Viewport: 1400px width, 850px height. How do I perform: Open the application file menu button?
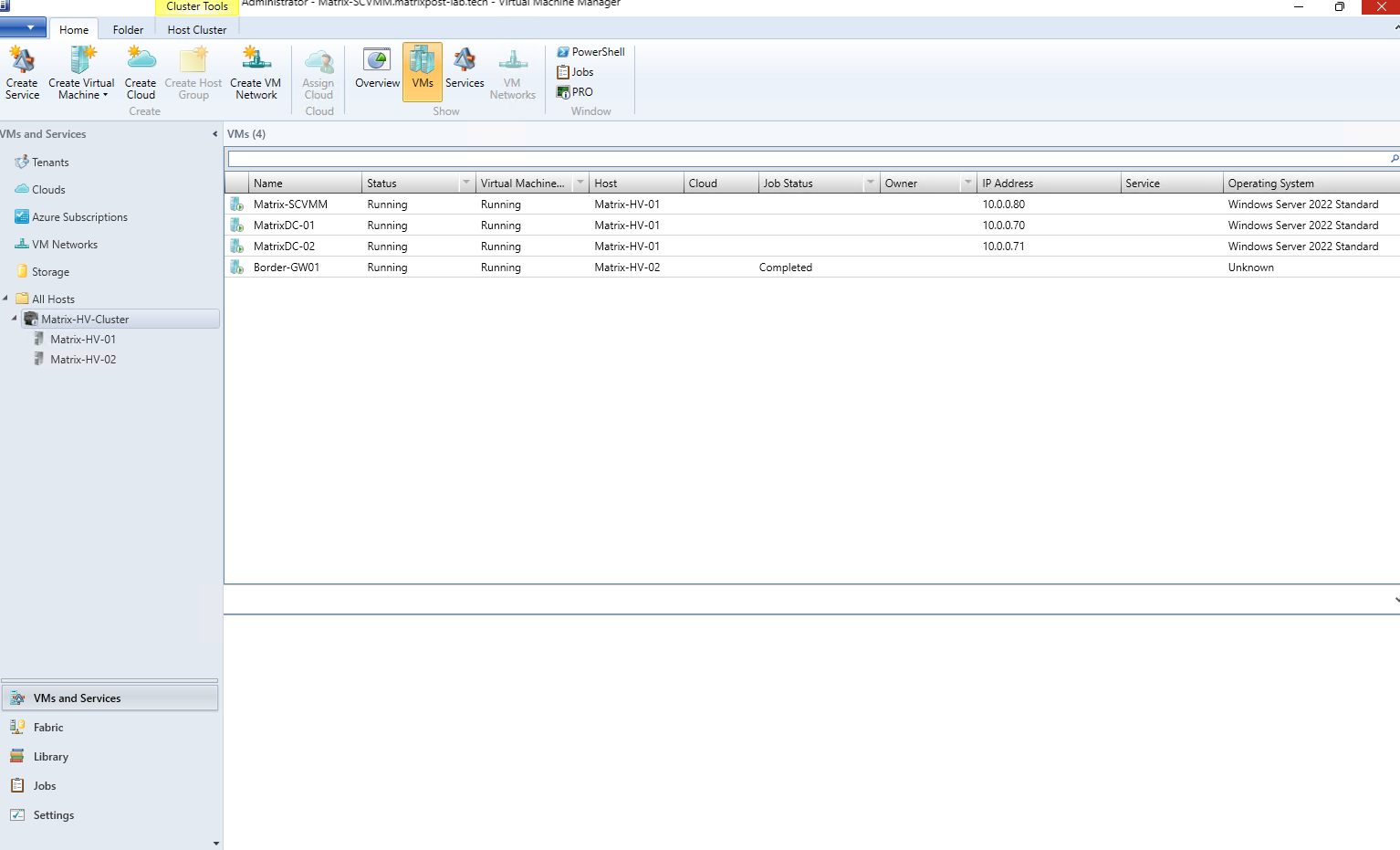point(23,27)
